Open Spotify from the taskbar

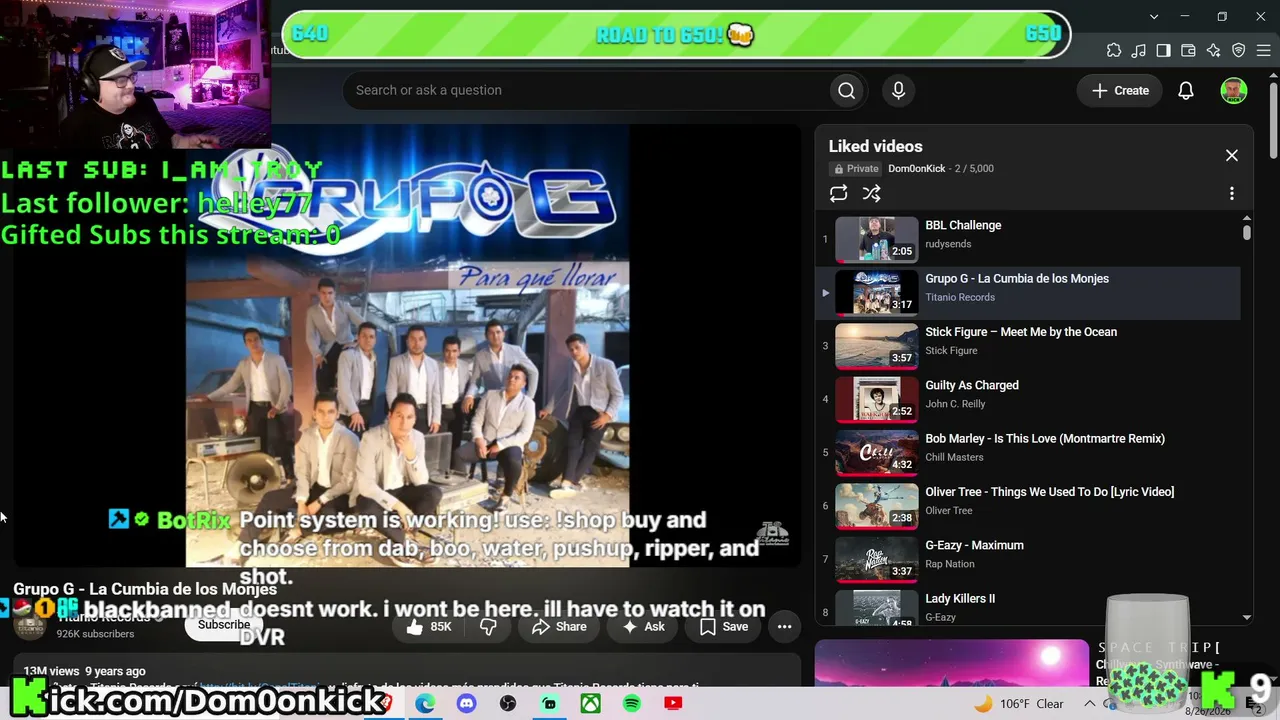coord(632,704)
